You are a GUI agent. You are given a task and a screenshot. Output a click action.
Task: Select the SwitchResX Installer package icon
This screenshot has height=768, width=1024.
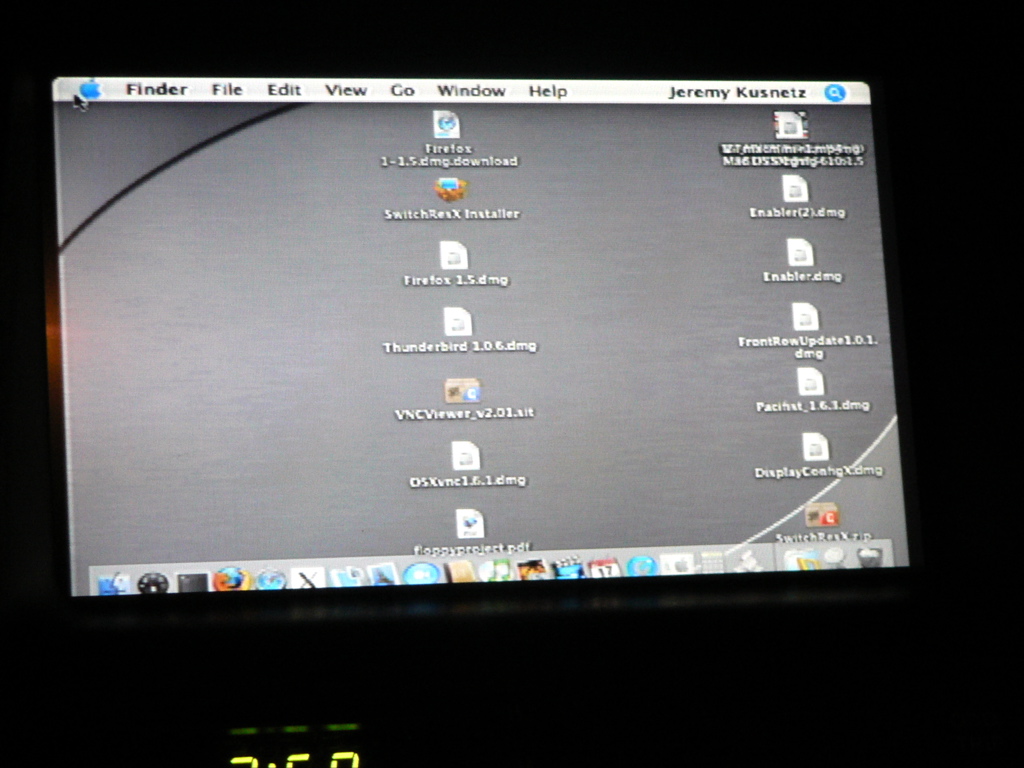(451, 190)
